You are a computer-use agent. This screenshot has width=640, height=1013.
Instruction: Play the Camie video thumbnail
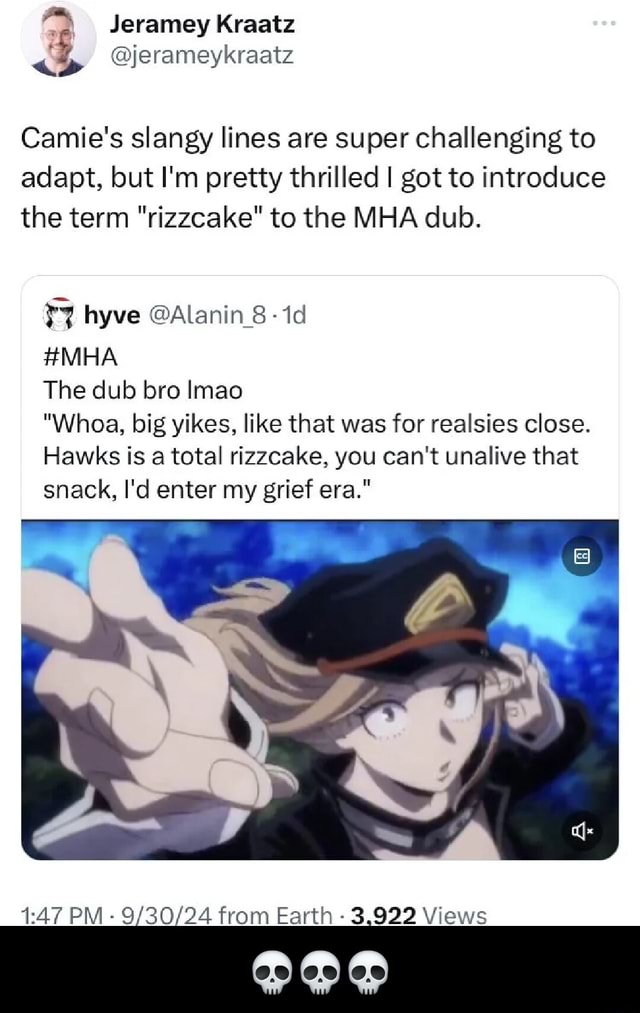320,689
